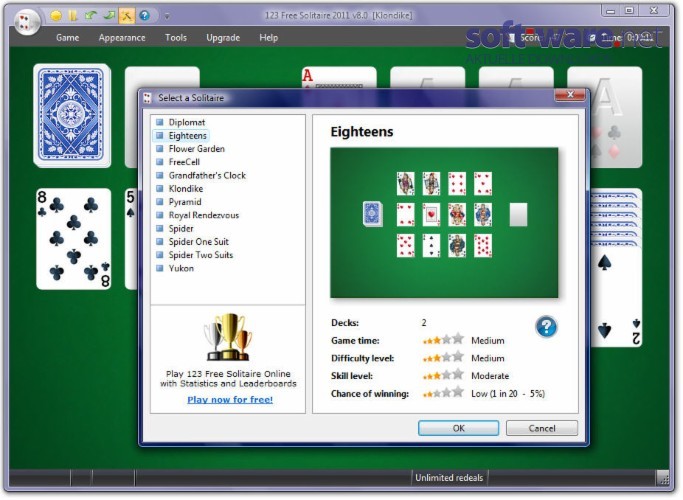The height and width of the screenshot is (500, 683).
Task: Follow the Play now for free link
Action: (230, 400)
